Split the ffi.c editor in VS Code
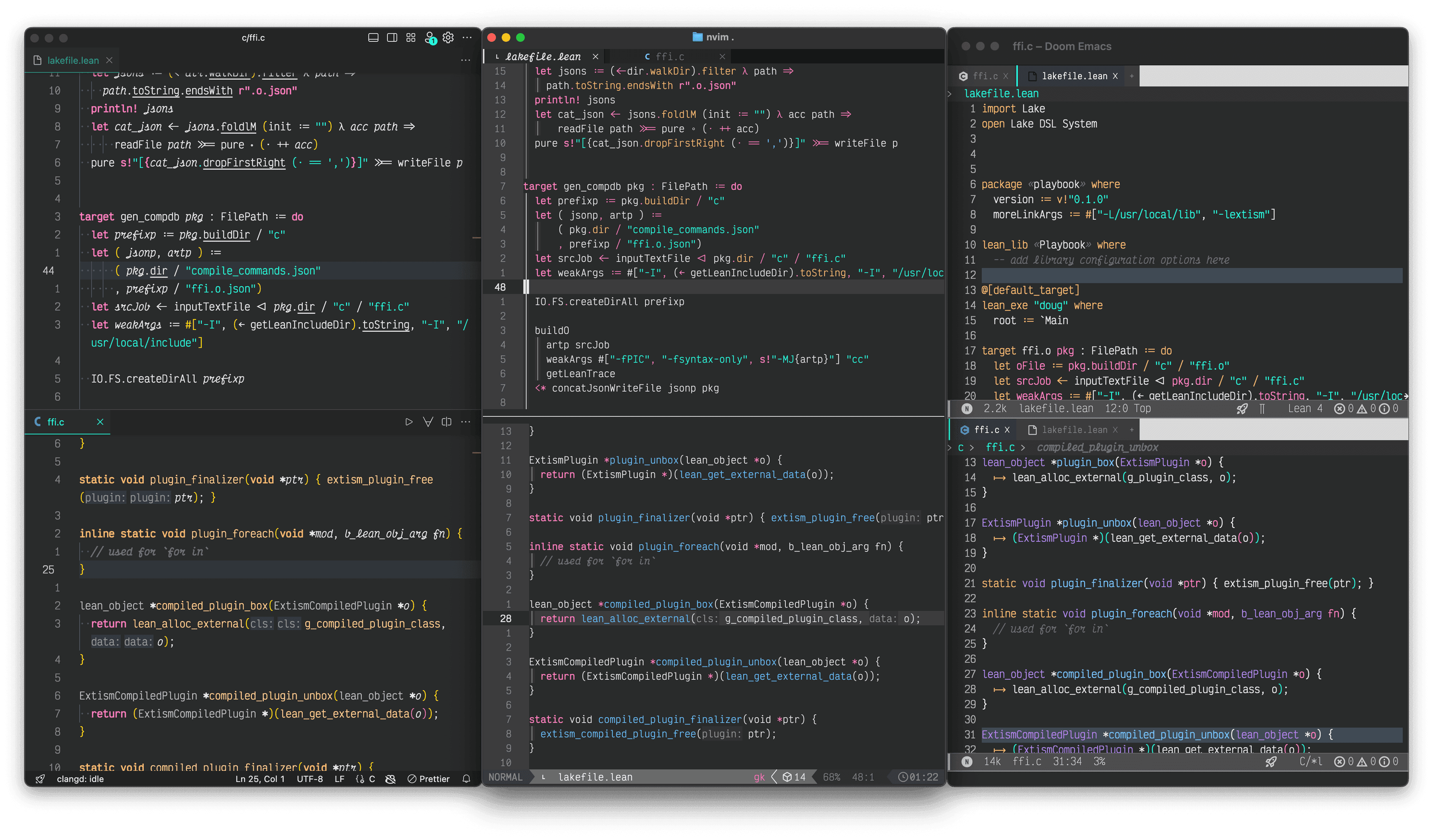Viewport: 1433px width, 840px height. [446, 422]
